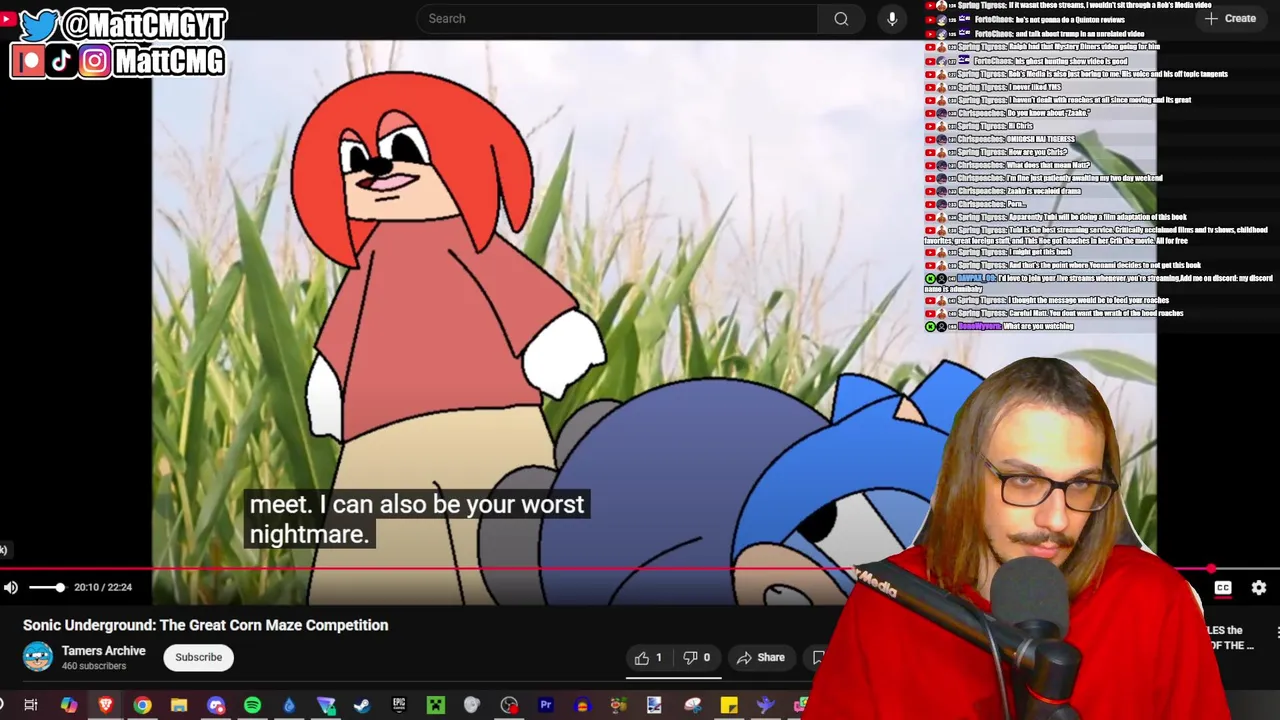Dislike the video with thumbs down
Viewport: 1280px width, 720px height.
[x=696, y=657]
